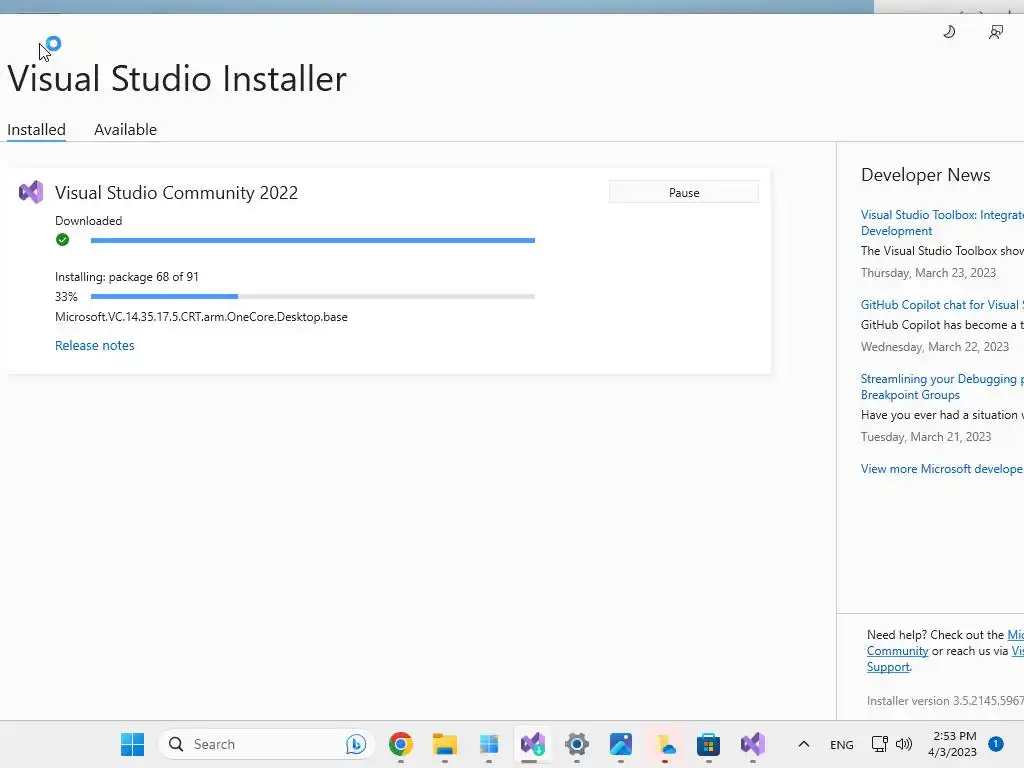
Task: Open Microsoft Store from the taskbar
Action: tap(709, 744)
